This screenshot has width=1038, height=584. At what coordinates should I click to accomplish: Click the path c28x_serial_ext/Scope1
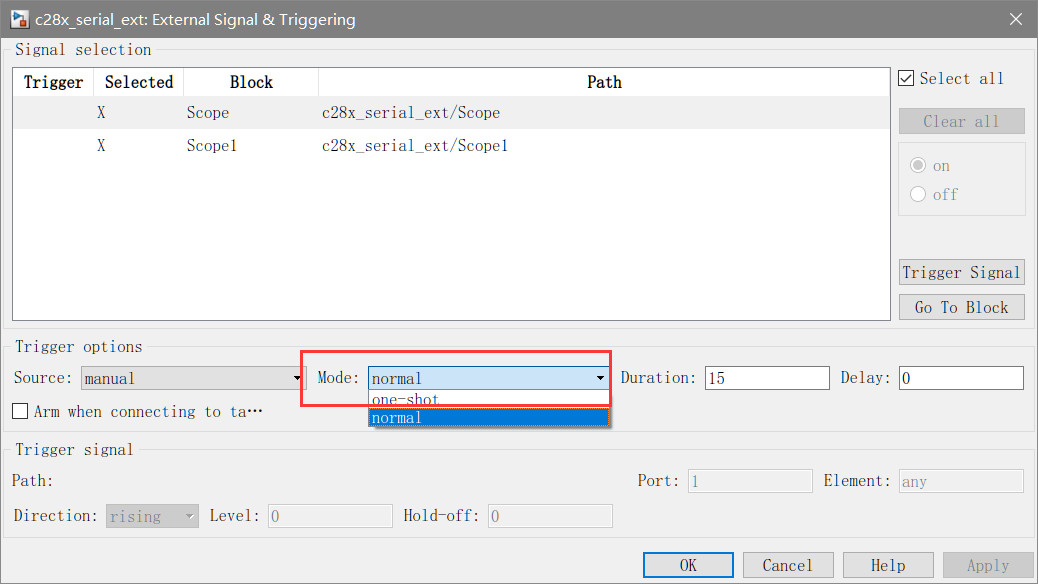tap(415, 146)
